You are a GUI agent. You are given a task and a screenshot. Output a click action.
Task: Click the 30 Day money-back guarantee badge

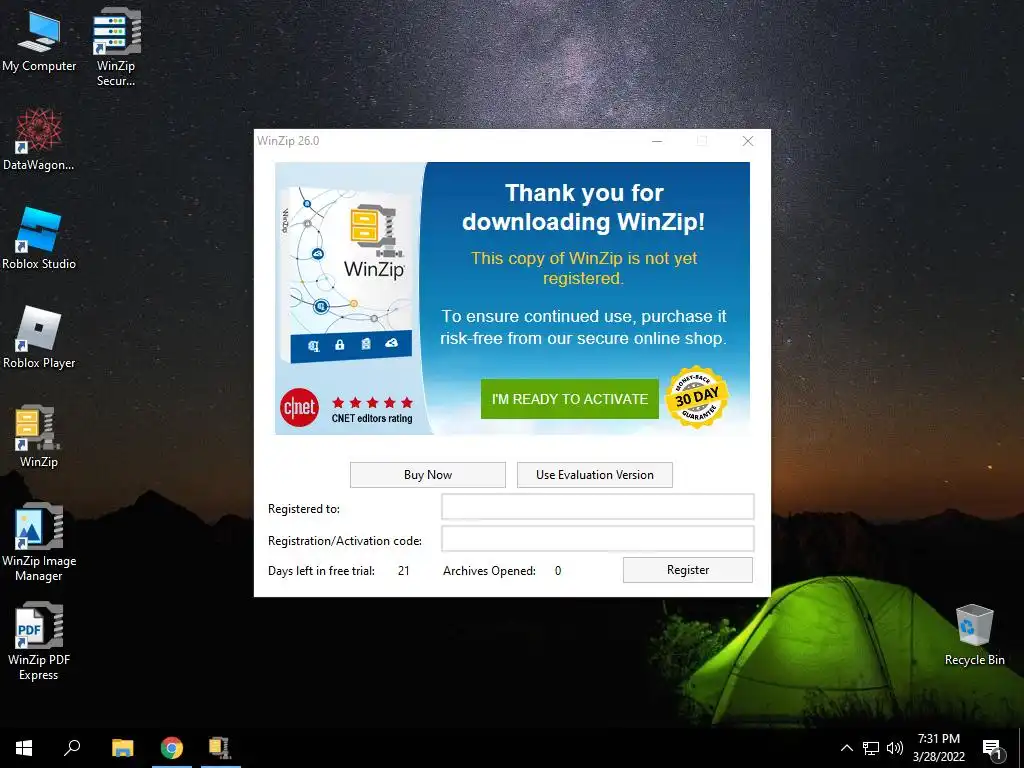click(697, 397)
